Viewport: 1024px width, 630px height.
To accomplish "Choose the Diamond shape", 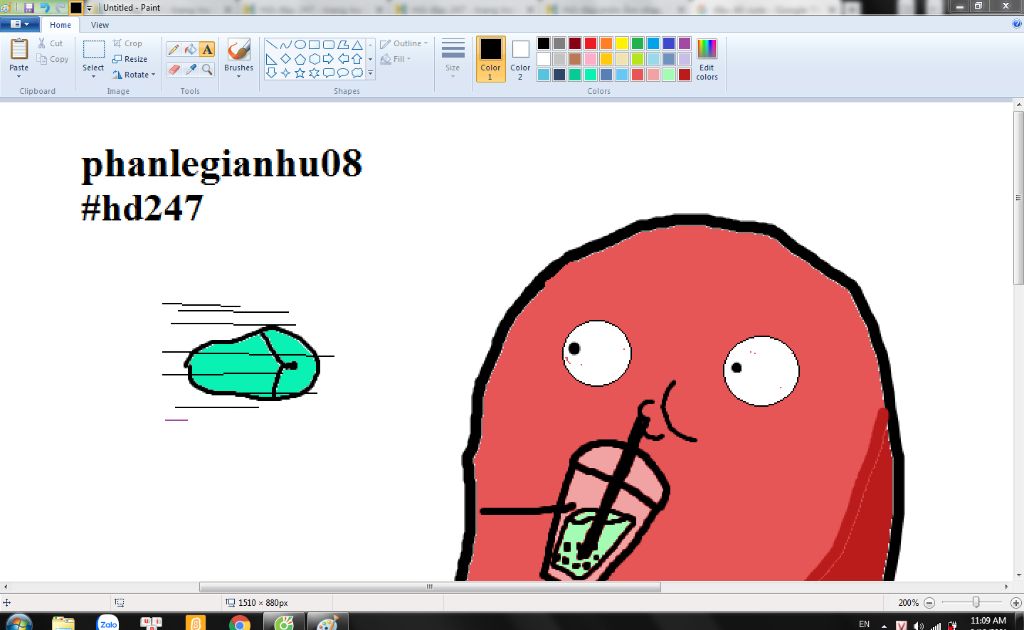I will pyautogui.click(x=285, y=59).
